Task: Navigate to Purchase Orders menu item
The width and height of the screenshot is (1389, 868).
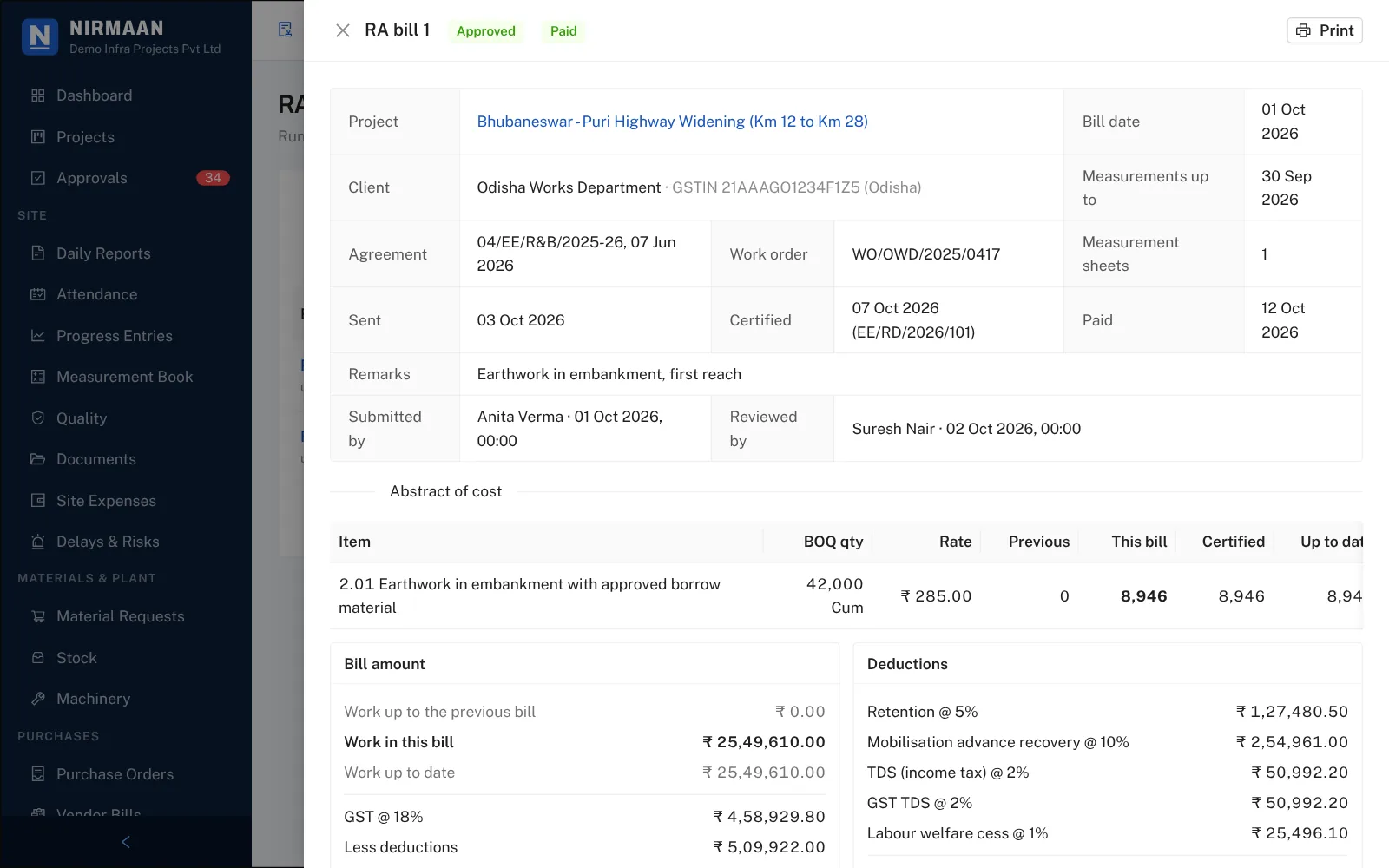Action: 115,774
